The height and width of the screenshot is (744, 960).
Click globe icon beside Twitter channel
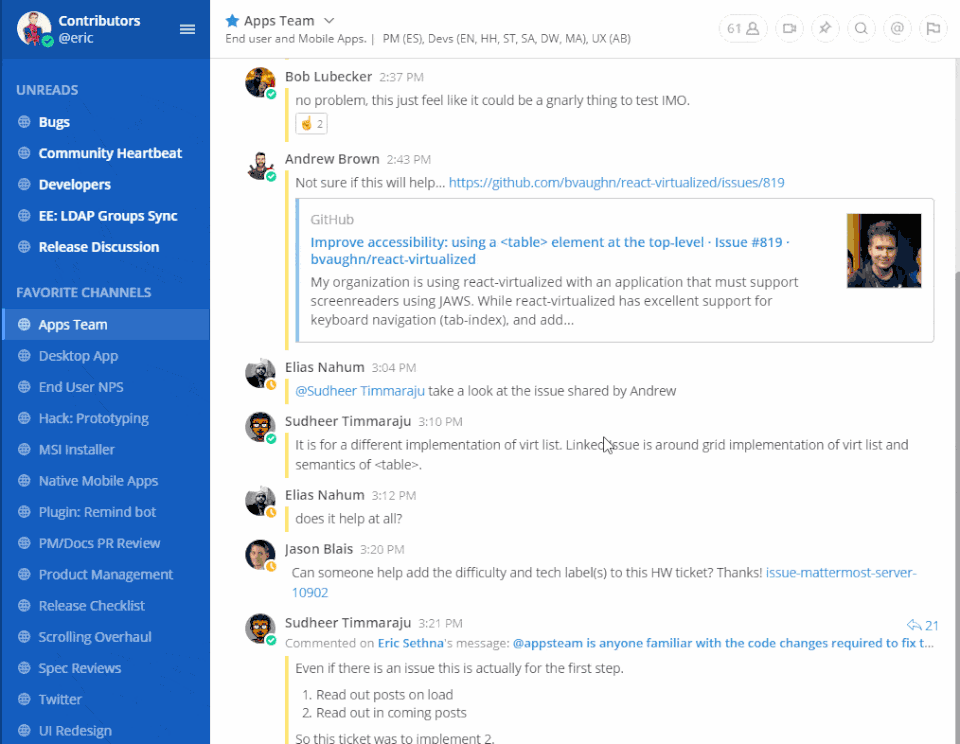[x=24, y=699]
